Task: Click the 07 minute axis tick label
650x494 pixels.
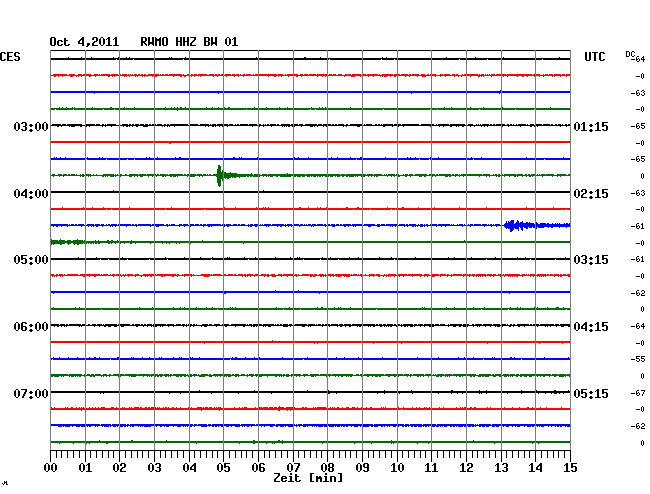Action: (x=293, y=468)
